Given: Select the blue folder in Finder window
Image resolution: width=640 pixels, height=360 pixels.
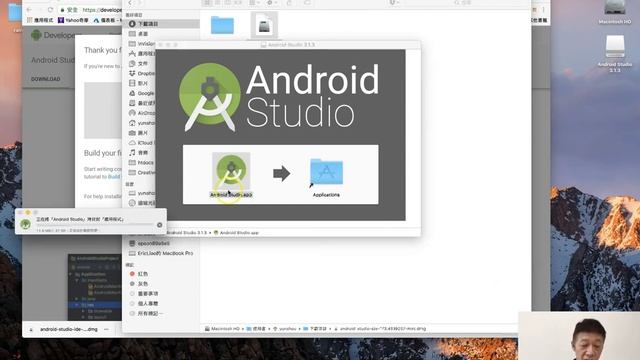Looking at the screenshot, I should tap(222, 26).
